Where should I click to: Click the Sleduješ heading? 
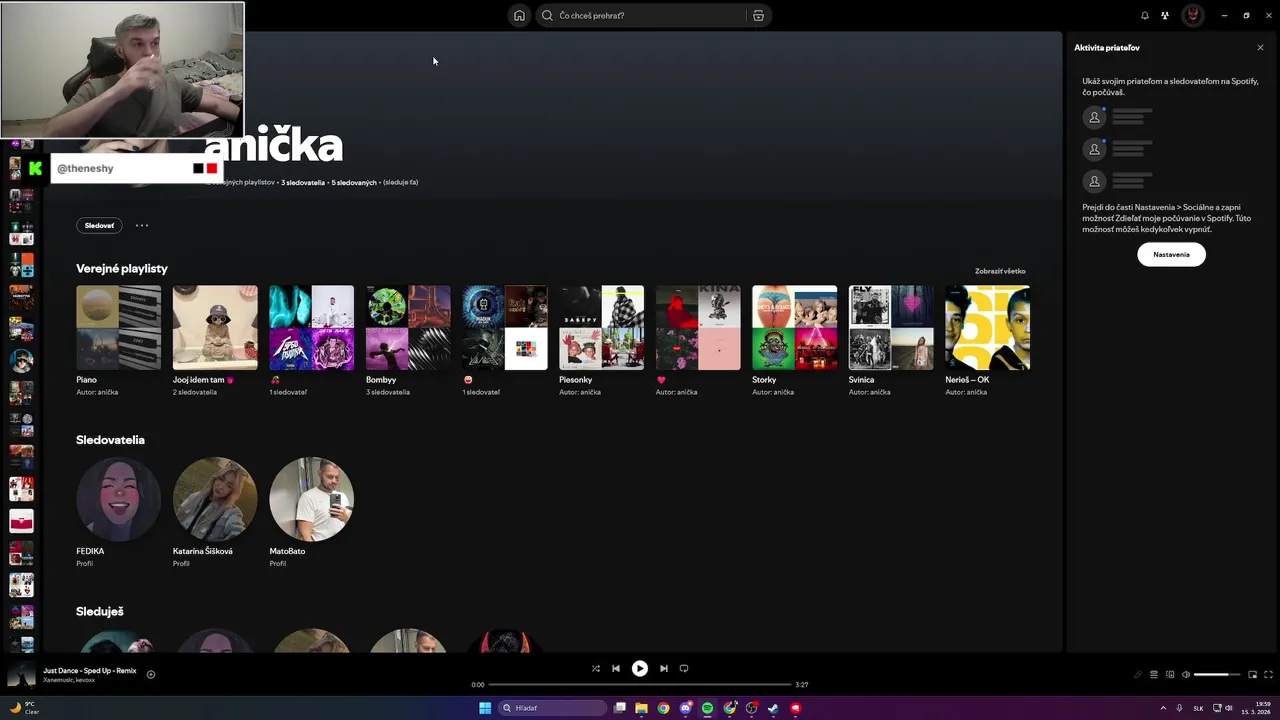100,611
